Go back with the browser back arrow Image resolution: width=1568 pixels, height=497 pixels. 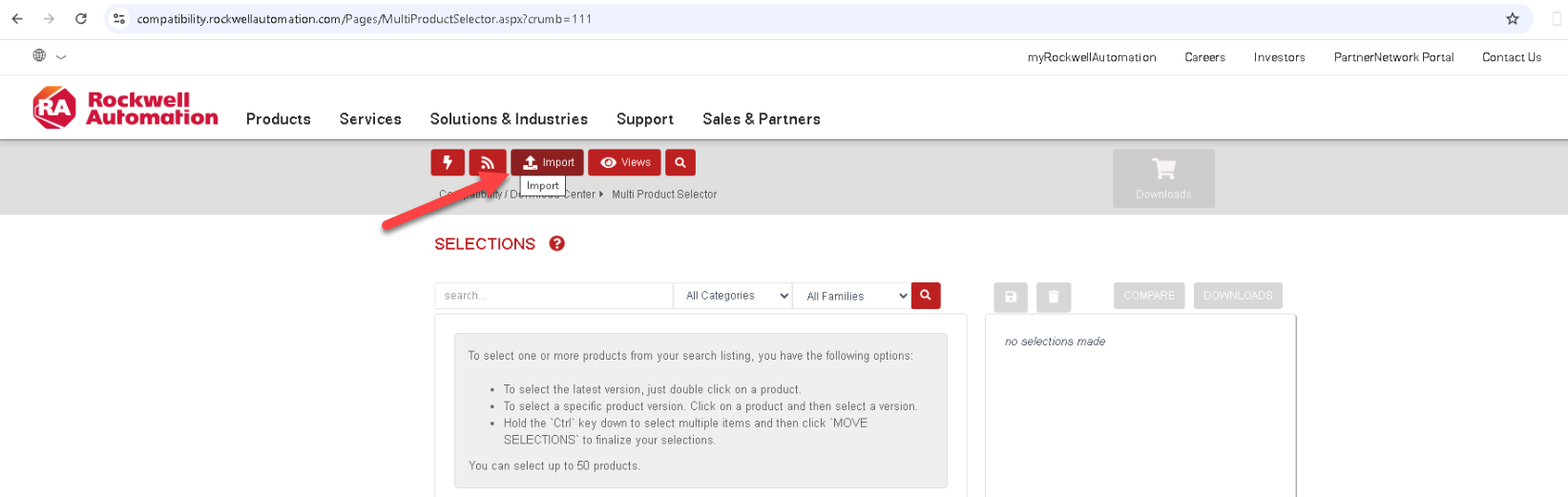tap(17, 19)
